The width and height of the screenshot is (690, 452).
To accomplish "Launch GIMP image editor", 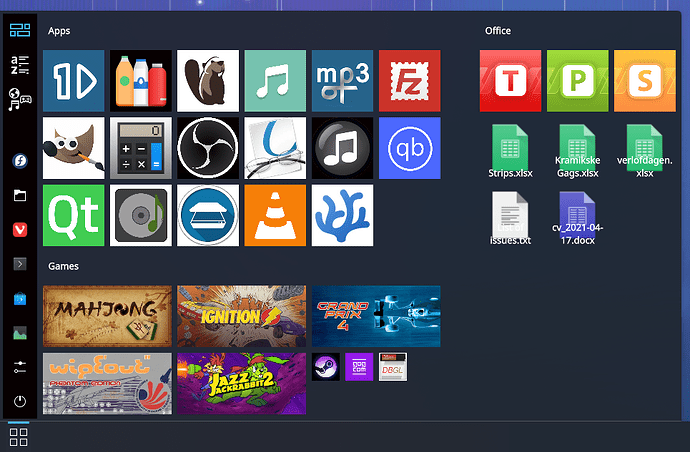I will (x=73, y=148).
